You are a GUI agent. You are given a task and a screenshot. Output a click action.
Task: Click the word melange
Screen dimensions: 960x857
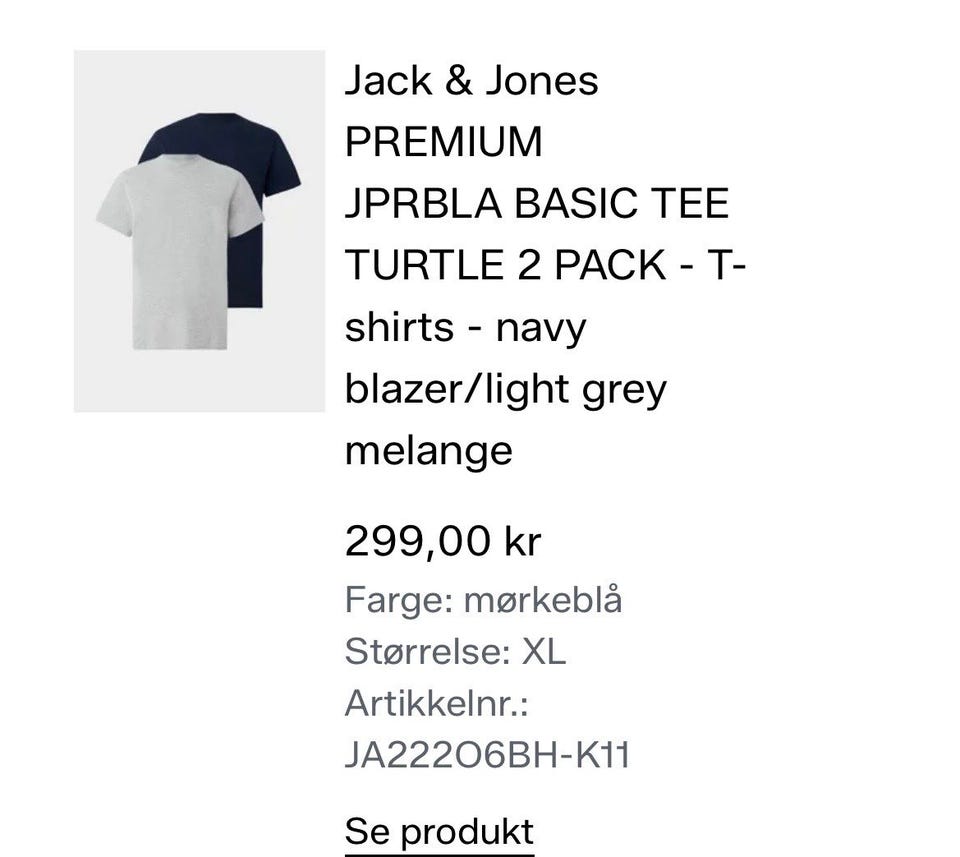coord(428,450)
